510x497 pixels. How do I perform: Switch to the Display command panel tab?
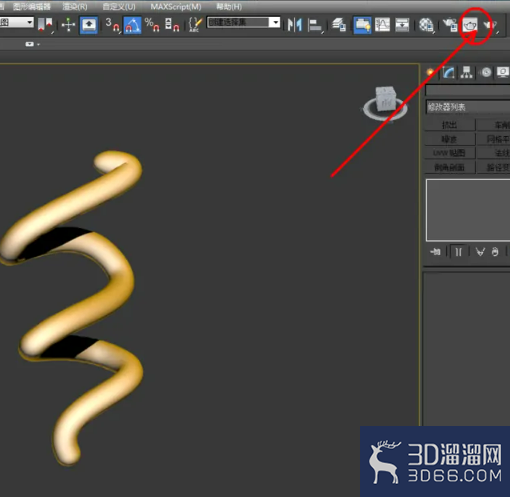pos(503,72)
